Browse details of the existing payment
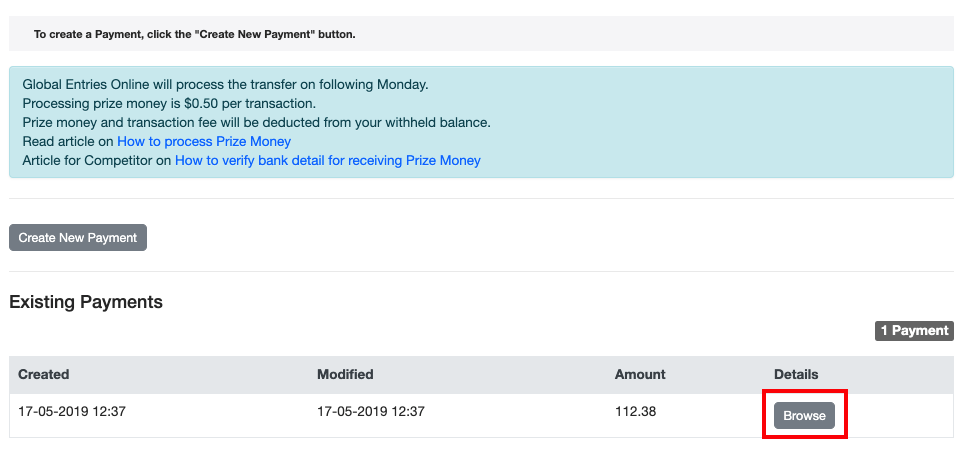The image size is (964, 453). (804, 415)
